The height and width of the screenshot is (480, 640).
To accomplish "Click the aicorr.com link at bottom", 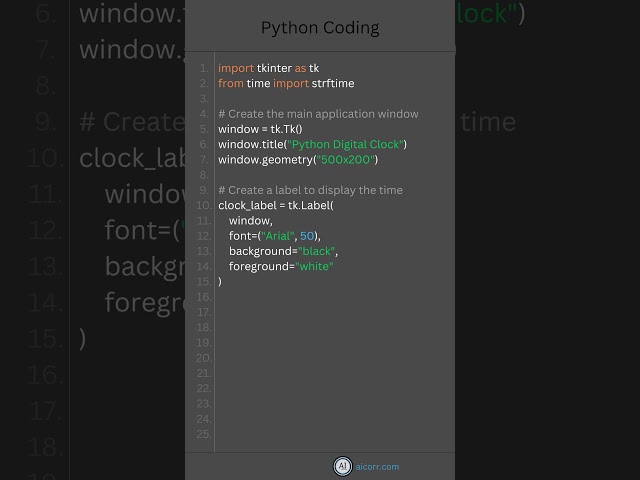I will pos(377,467).
